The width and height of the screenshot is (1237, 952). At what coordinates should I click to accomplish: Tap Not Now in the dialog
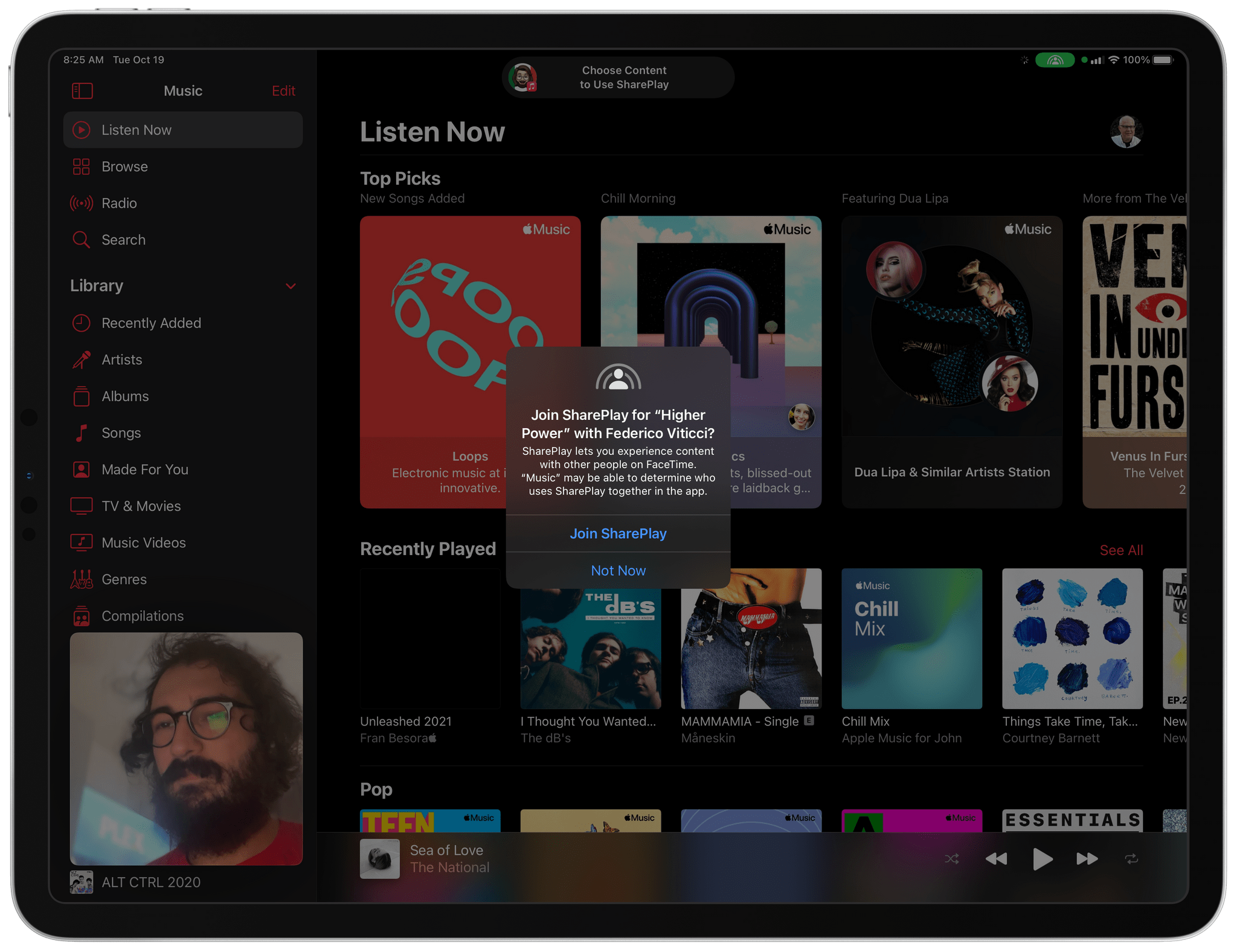coord(618,570)
